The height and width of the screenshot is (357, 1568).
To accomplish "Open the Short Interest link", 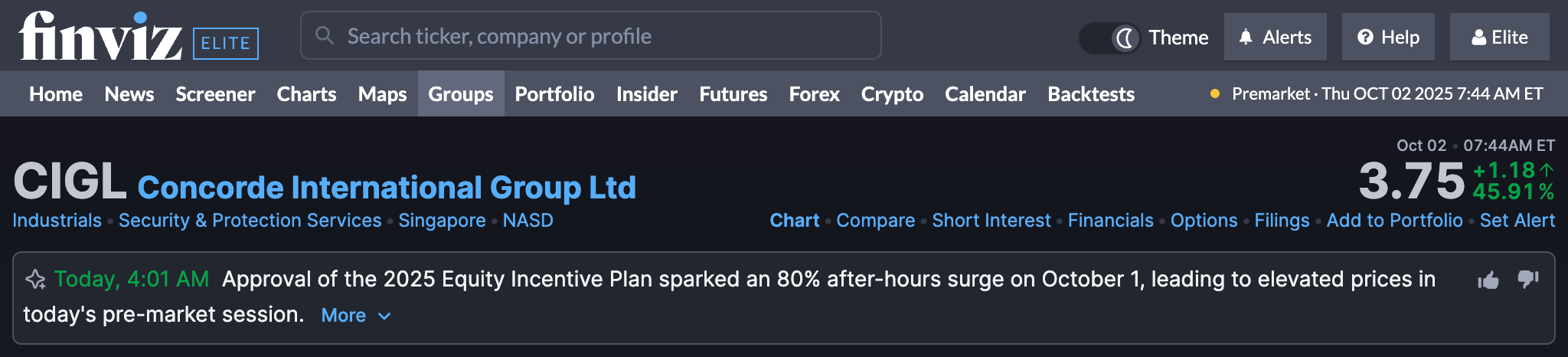I will (x=991, y=221).
